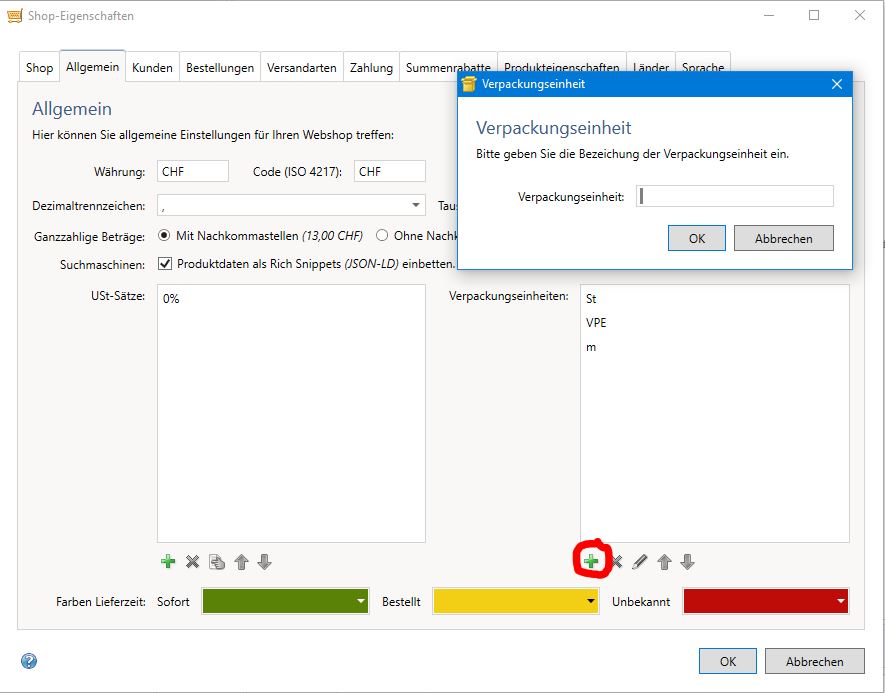Open the Summenrabatte tab
This screenshot has height=693, width=885.
[x=448, y=68]
